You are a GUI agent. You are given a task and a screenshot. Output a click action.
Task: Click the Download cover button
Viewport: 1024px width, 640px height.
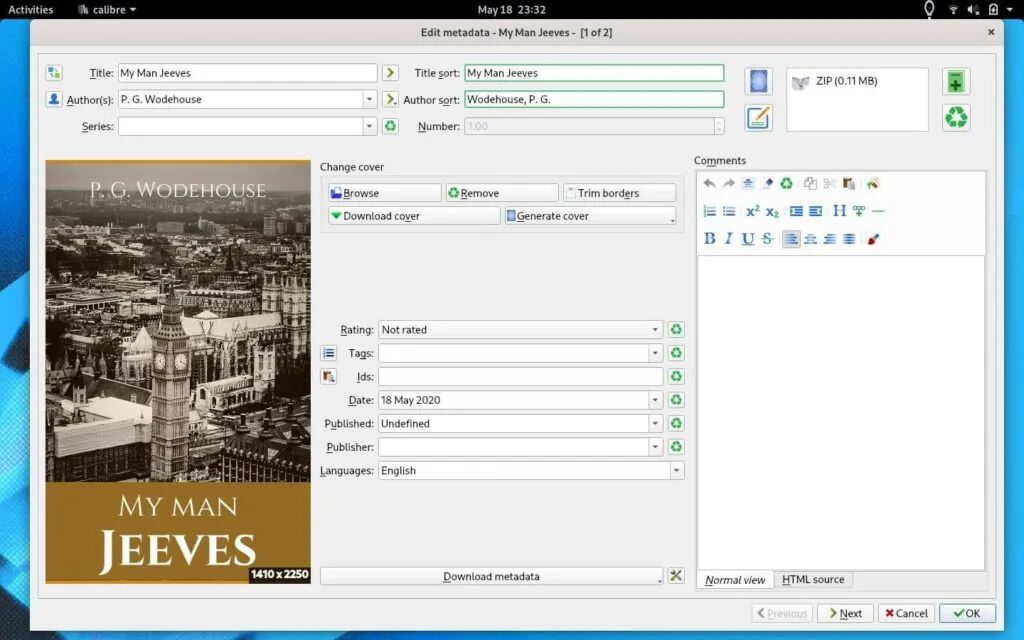point(413,216)
